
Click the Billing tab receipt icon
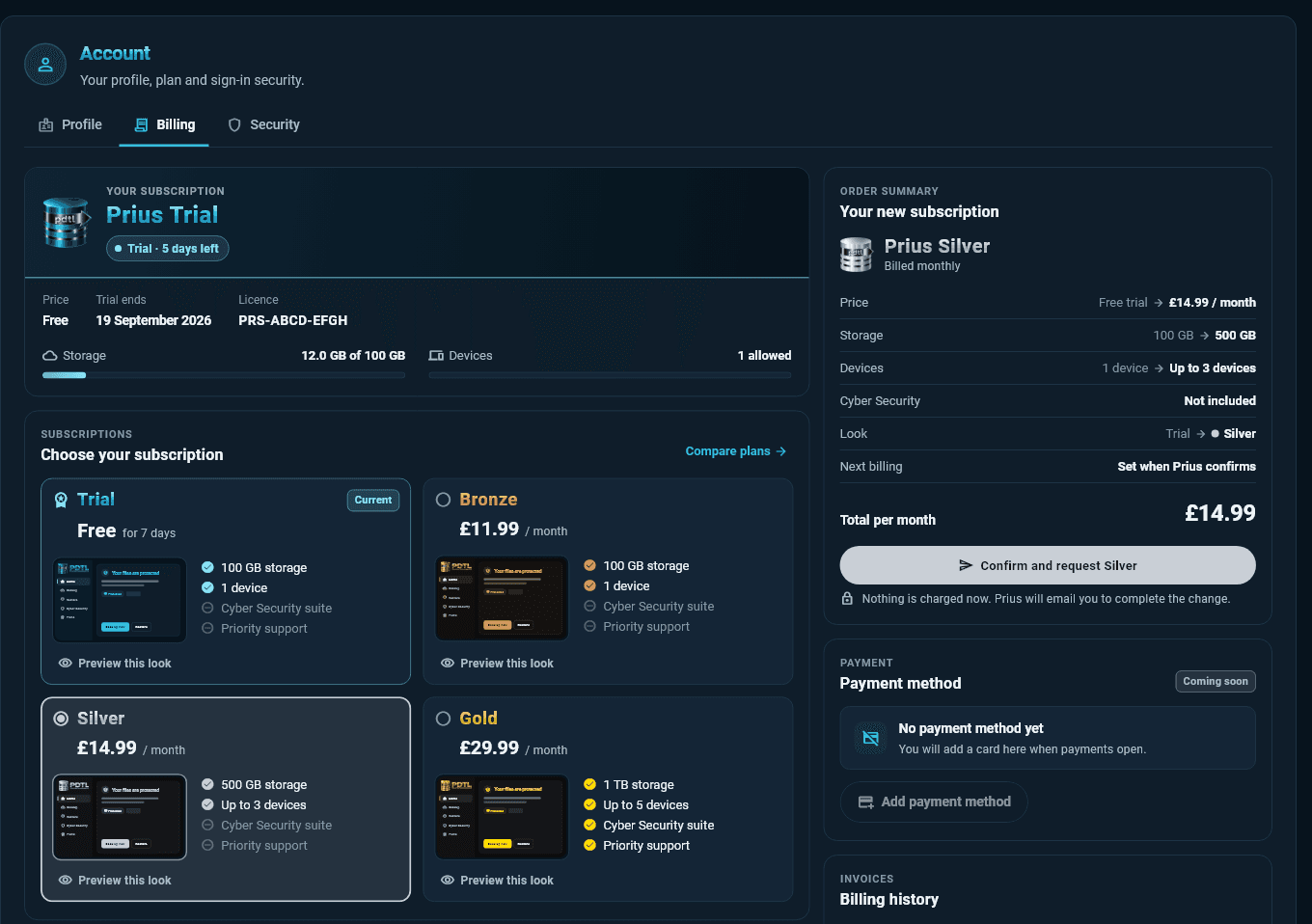(141, 125)
